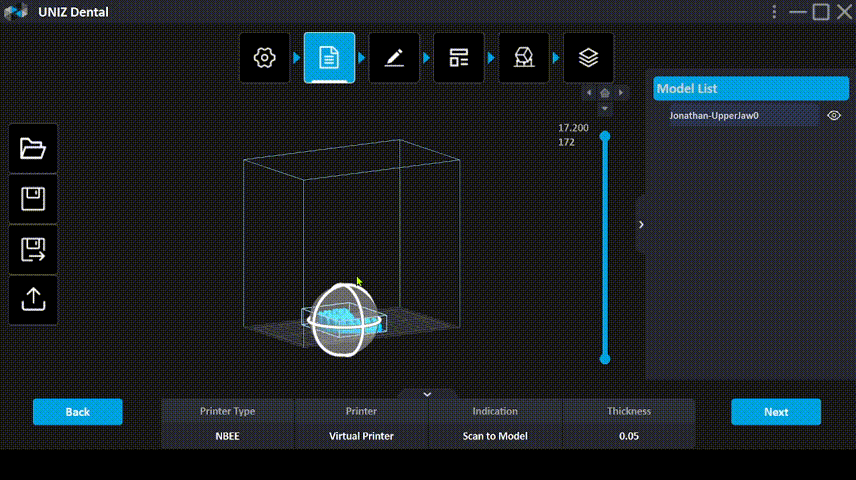
Task: Click the 17.200 height readout
Action: tap(573, 128)
